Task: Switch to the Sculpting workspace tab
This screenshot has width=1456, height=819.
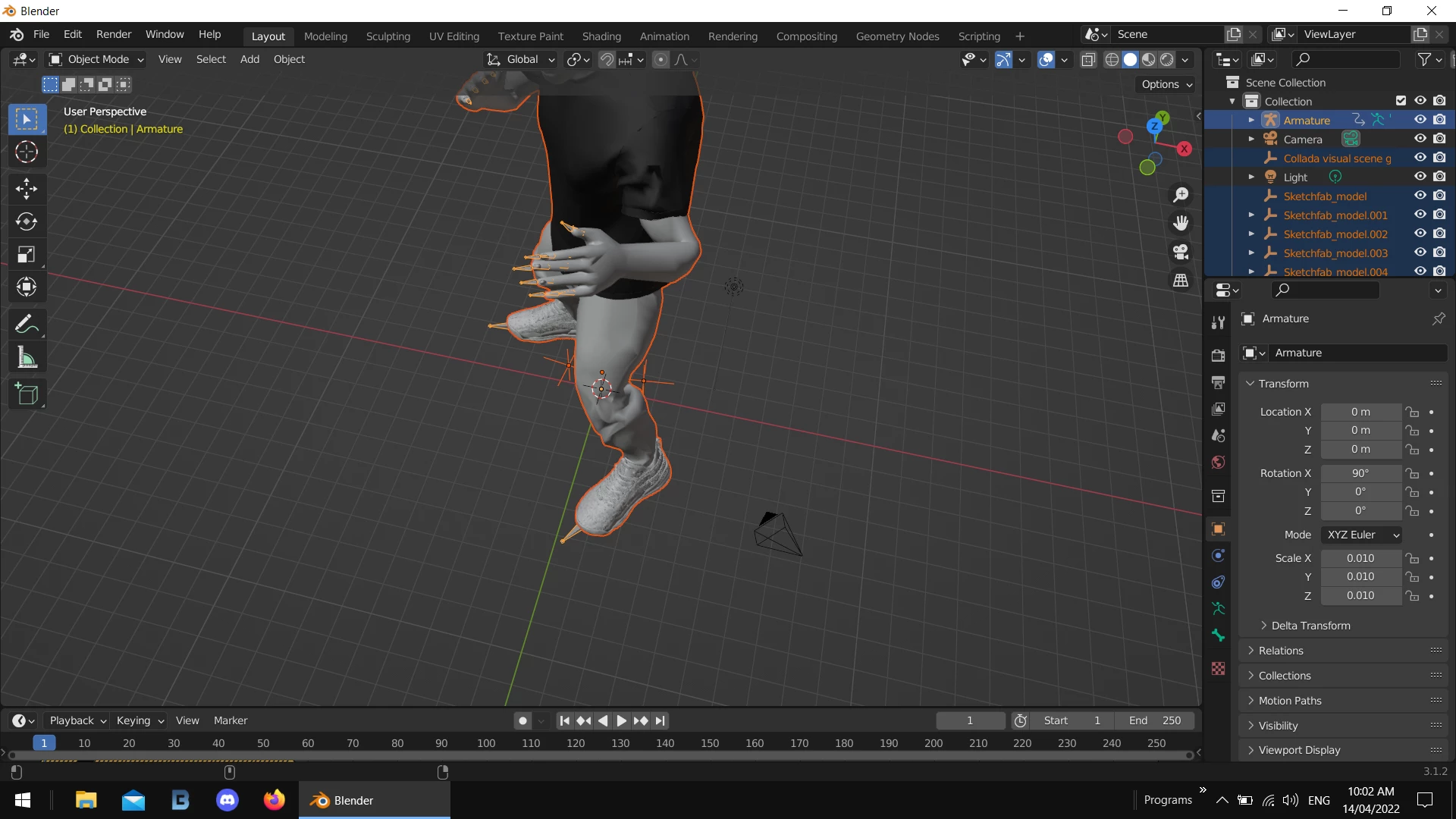Action: pos(388,36)
